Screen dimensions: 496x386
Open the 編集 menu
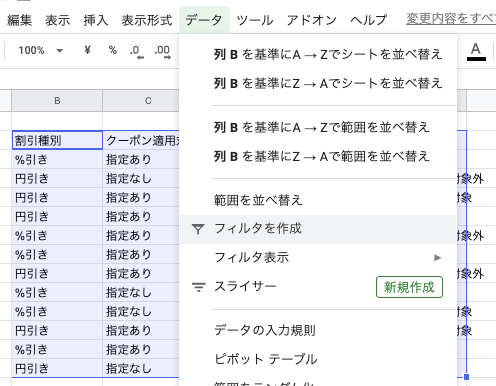tap(19, 20)
